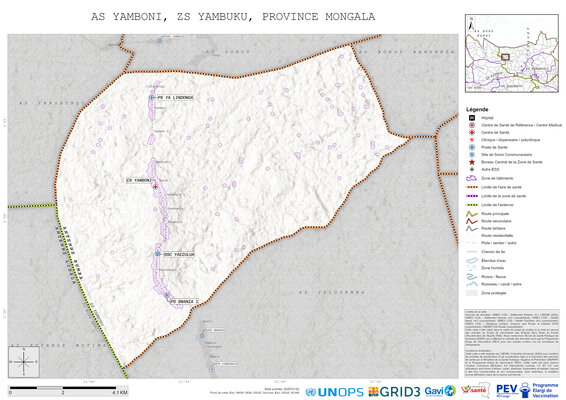This screenshot has height=400, width=566.
Task: Click the Hôpital icon in the legend
Action: [x=471, y=118]
